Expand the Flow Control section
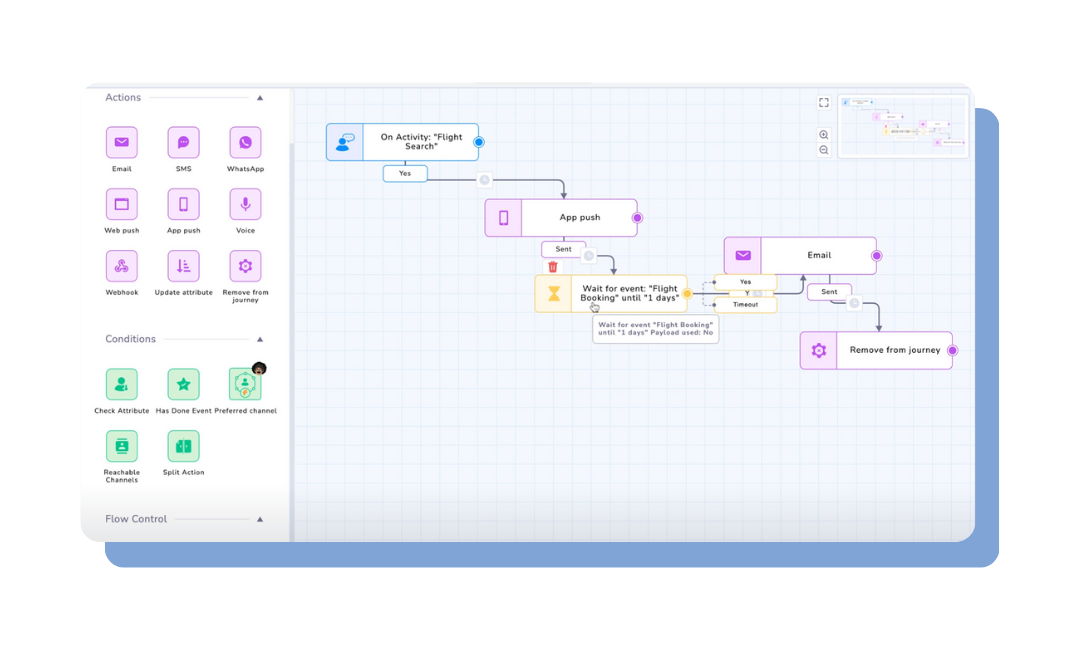 click(x=260, y=519)
